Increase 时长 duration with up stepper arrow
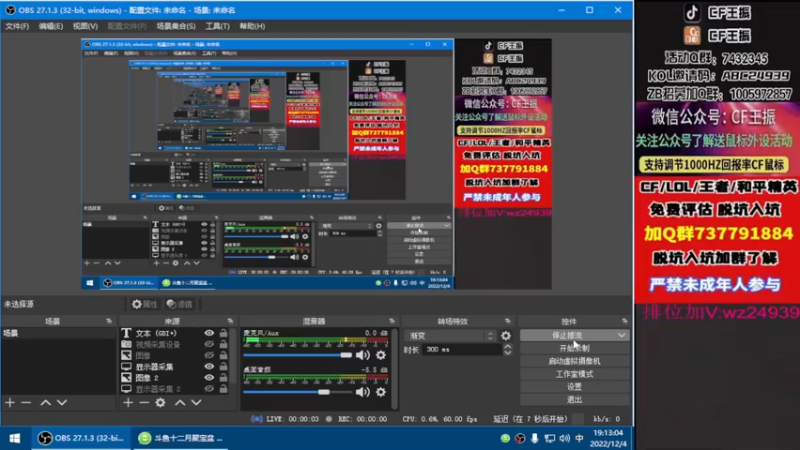Image resolution: width=800 pixels, height=450 pixels. click(x=508, y=346)
